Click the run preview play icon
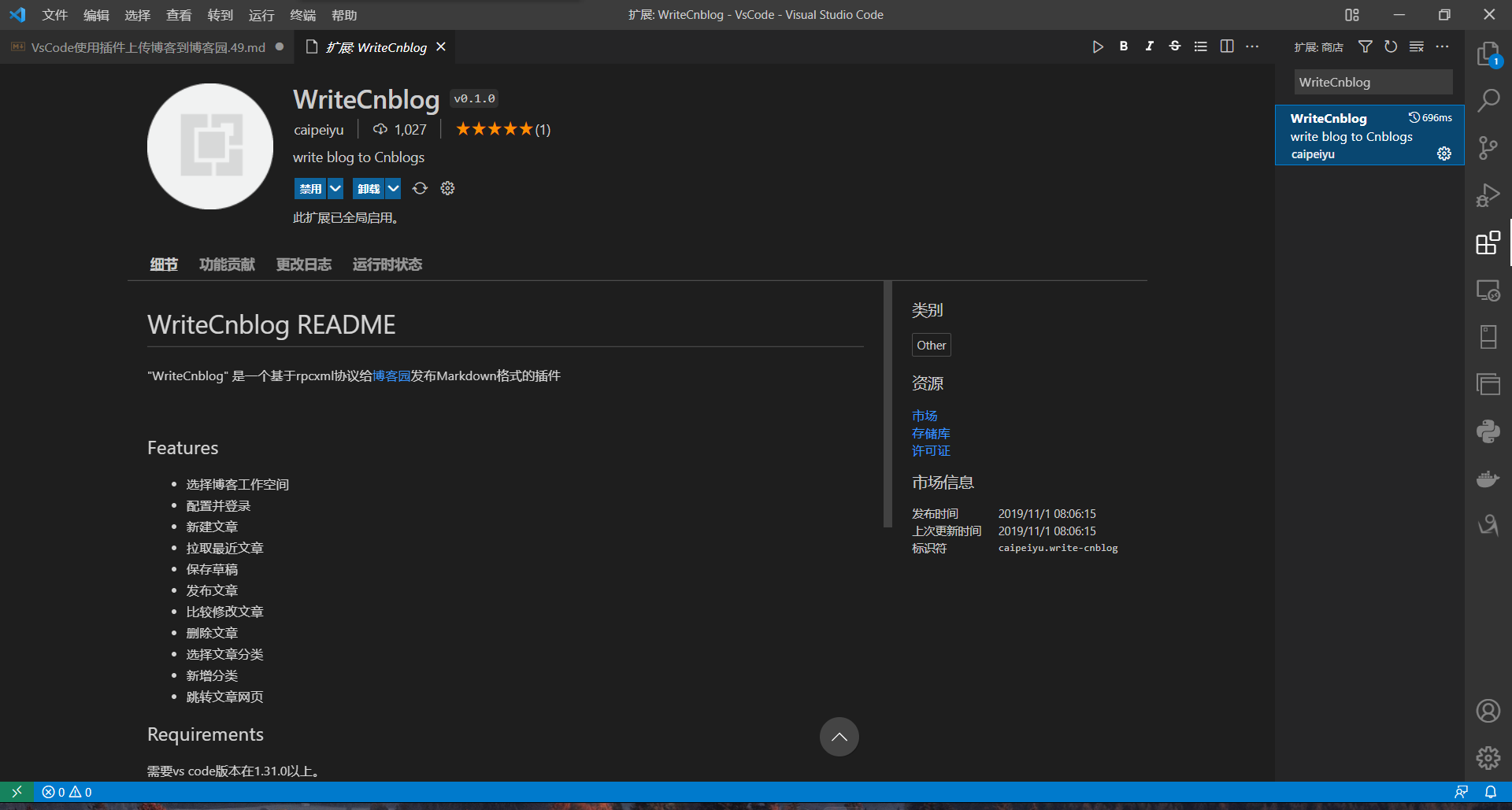The height and width of the screenshot is (810, 1512). (1098, 47)
